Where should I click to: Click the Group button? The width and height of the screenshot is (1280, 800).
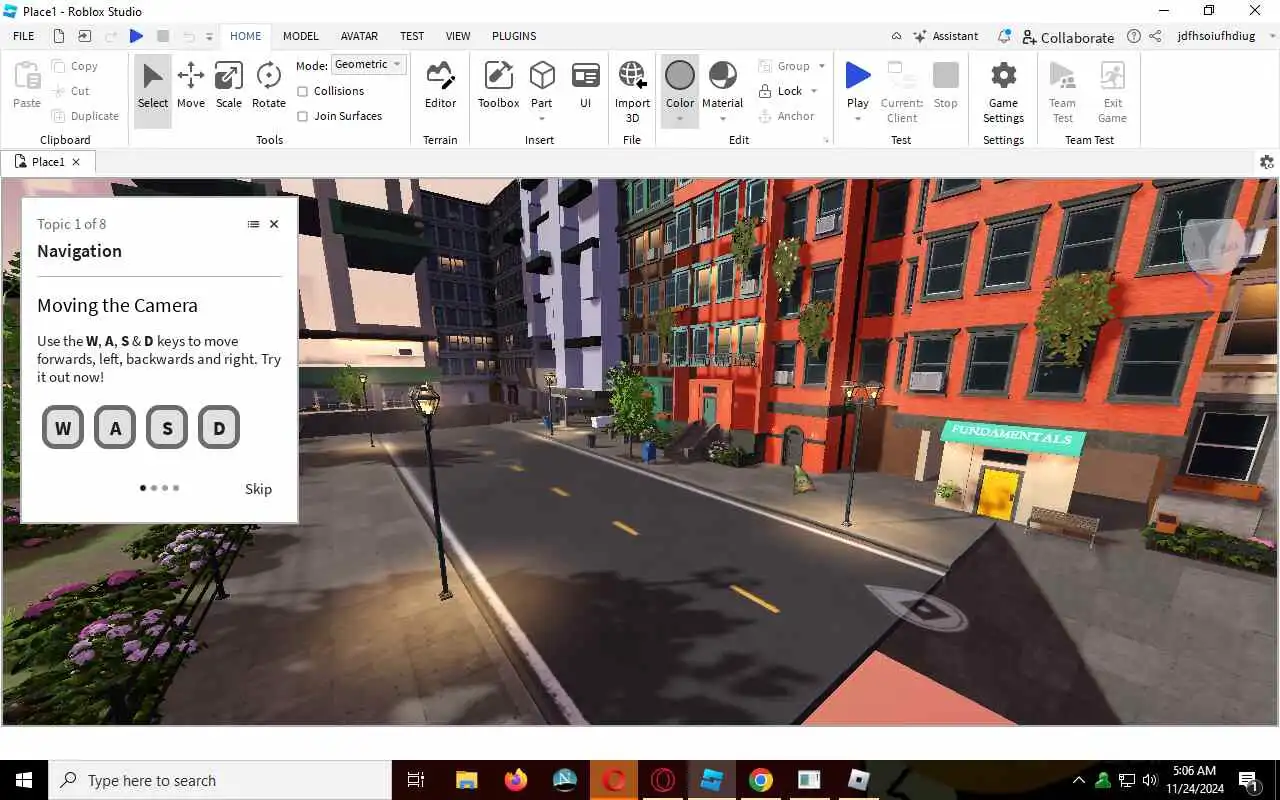pos(784,66)
